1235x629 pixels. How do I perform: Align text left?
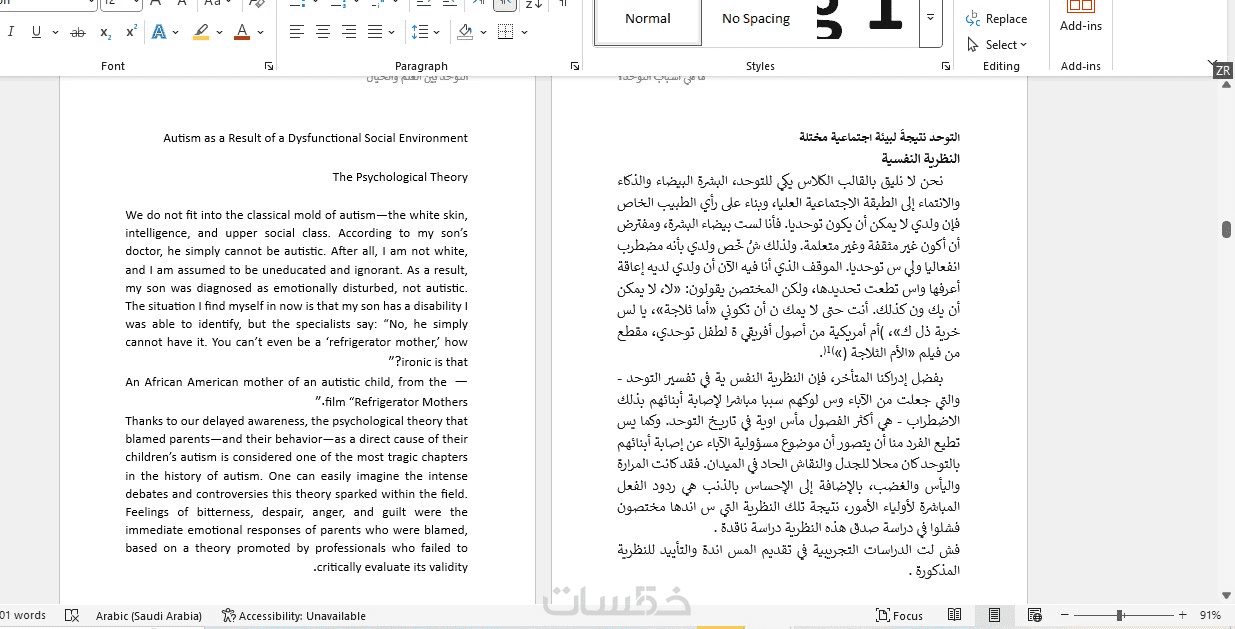(297, 32)
